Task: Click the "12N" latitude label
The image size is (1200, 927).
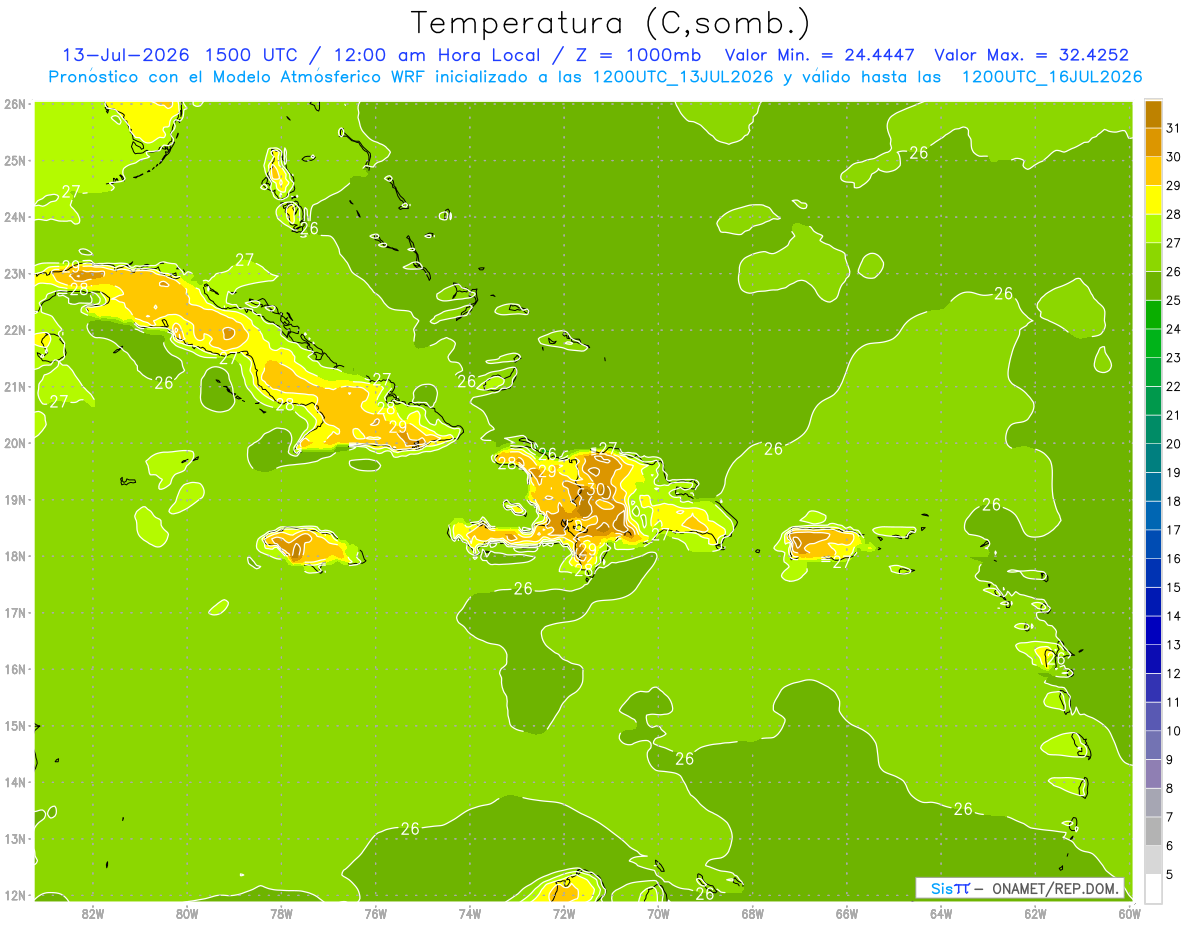Action: (14, 895)
